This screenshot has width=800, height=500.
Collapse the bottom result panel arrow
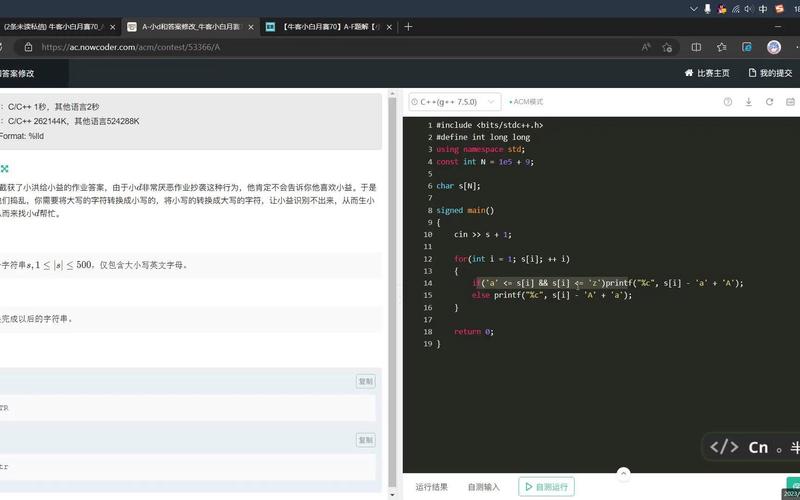click(623, 473)
